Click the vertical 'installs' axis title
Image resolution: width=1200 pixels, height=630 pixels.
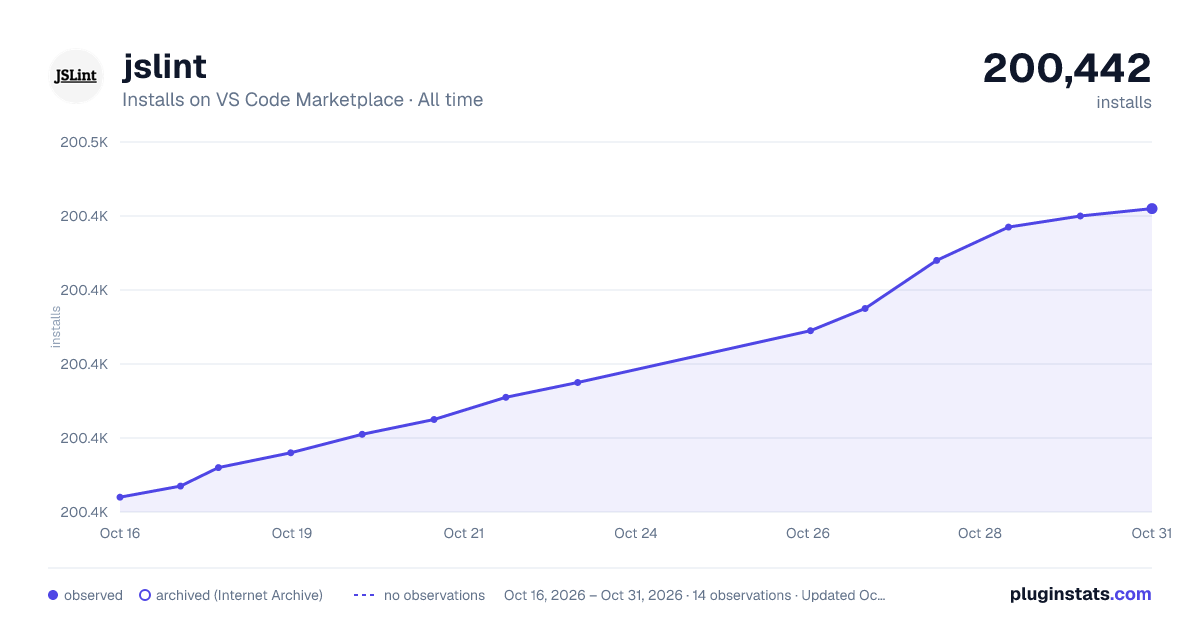[56, 326]
